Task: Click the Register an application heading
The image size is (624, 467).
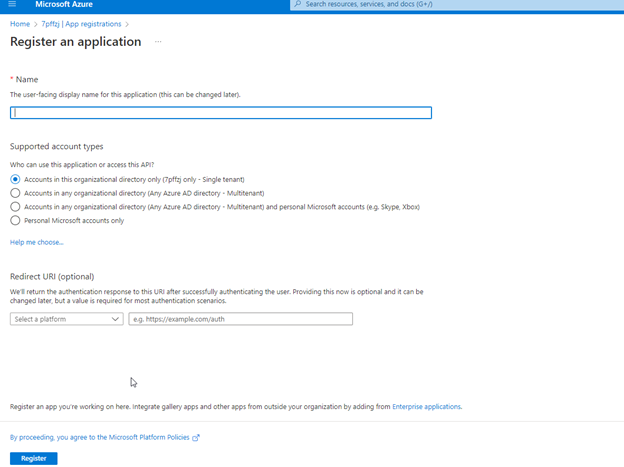Action: (x=76, y=42)
